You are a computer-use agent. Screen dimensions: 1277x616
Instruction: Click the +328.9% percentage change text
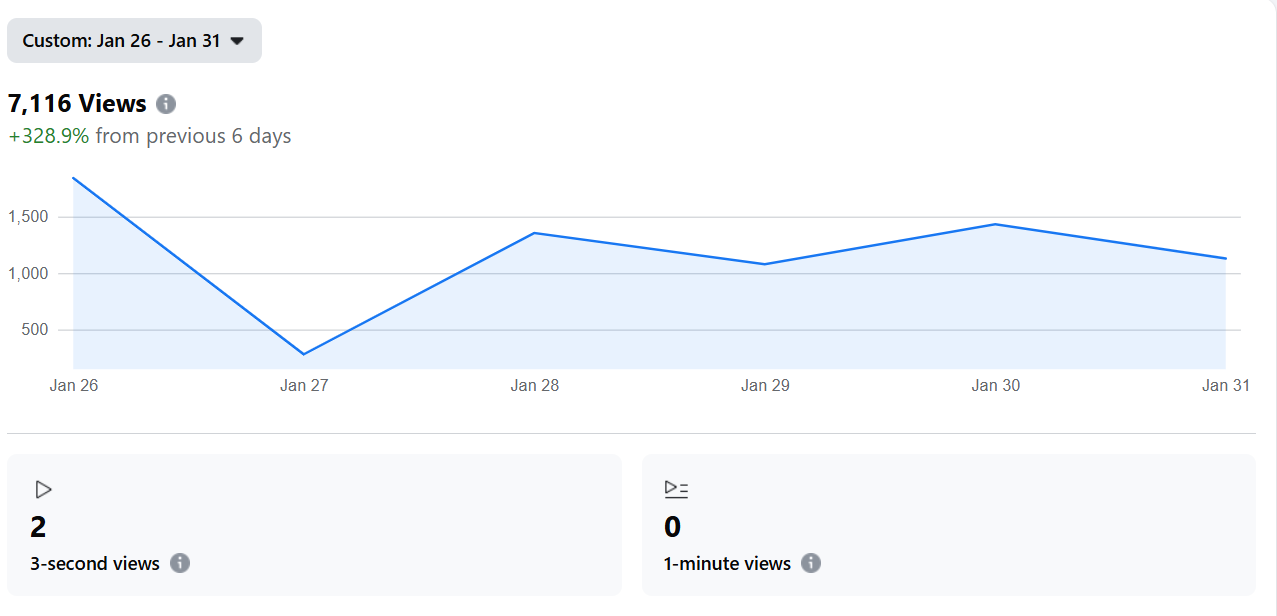click(49, 136)
